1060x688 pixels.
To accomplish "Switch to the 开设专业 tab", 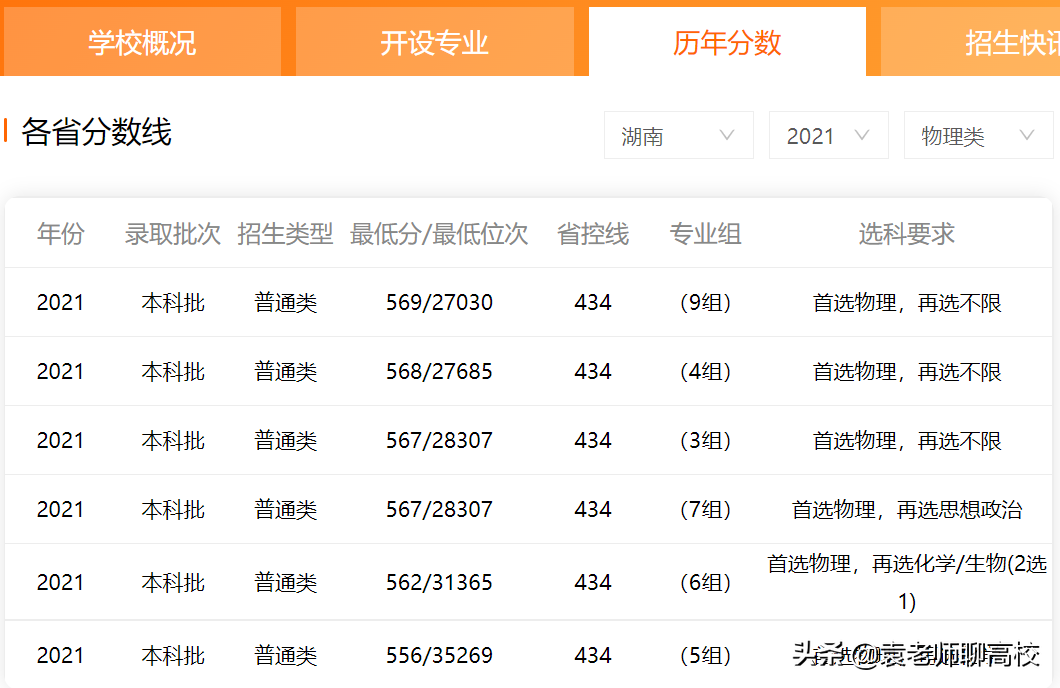I will pyautogui.click(x=435, y=40).
